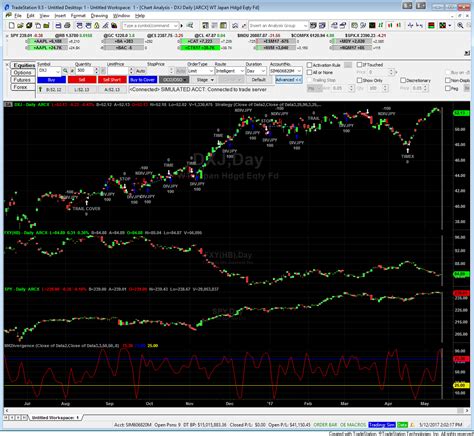Open the Type a symbol/command dropdown

(x=176, y=25)
